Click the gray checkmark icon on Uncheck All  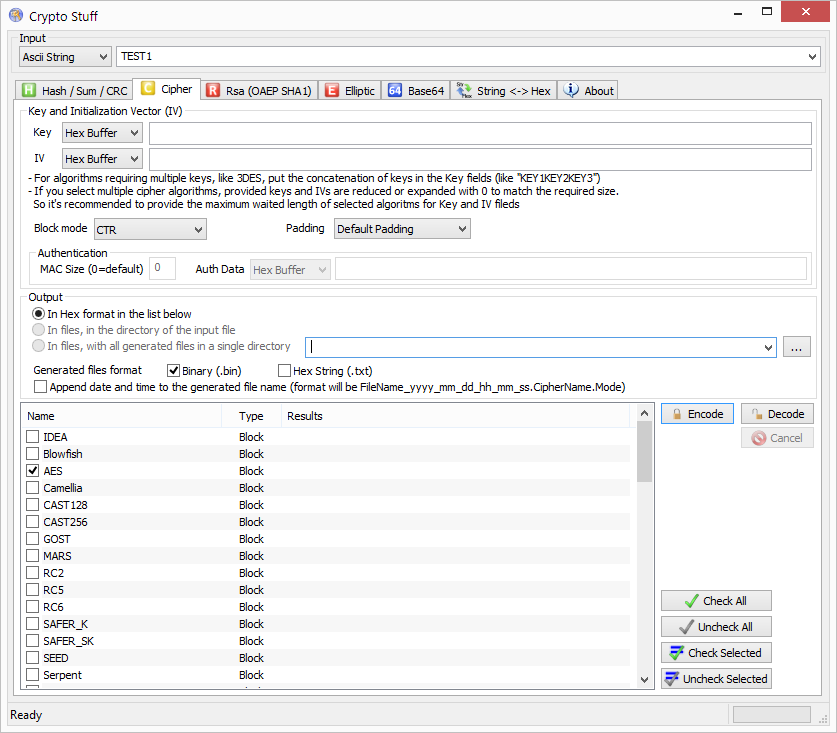686,627
